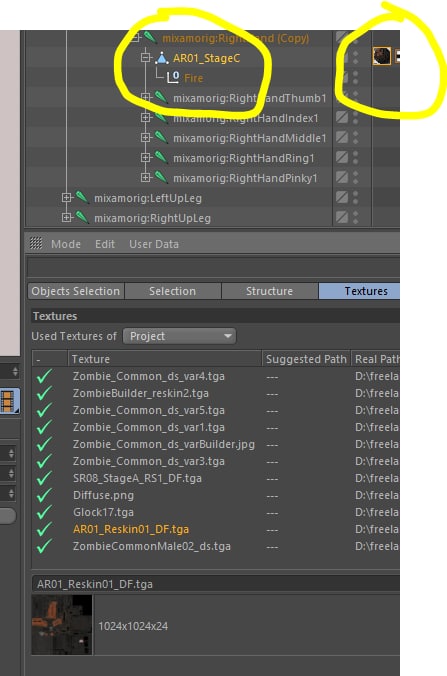The width and height of the screenshot is (447, 676).
Task: Click the joint icon of mixamorig:RightHandPinky1
Action: tap(161, 177)
